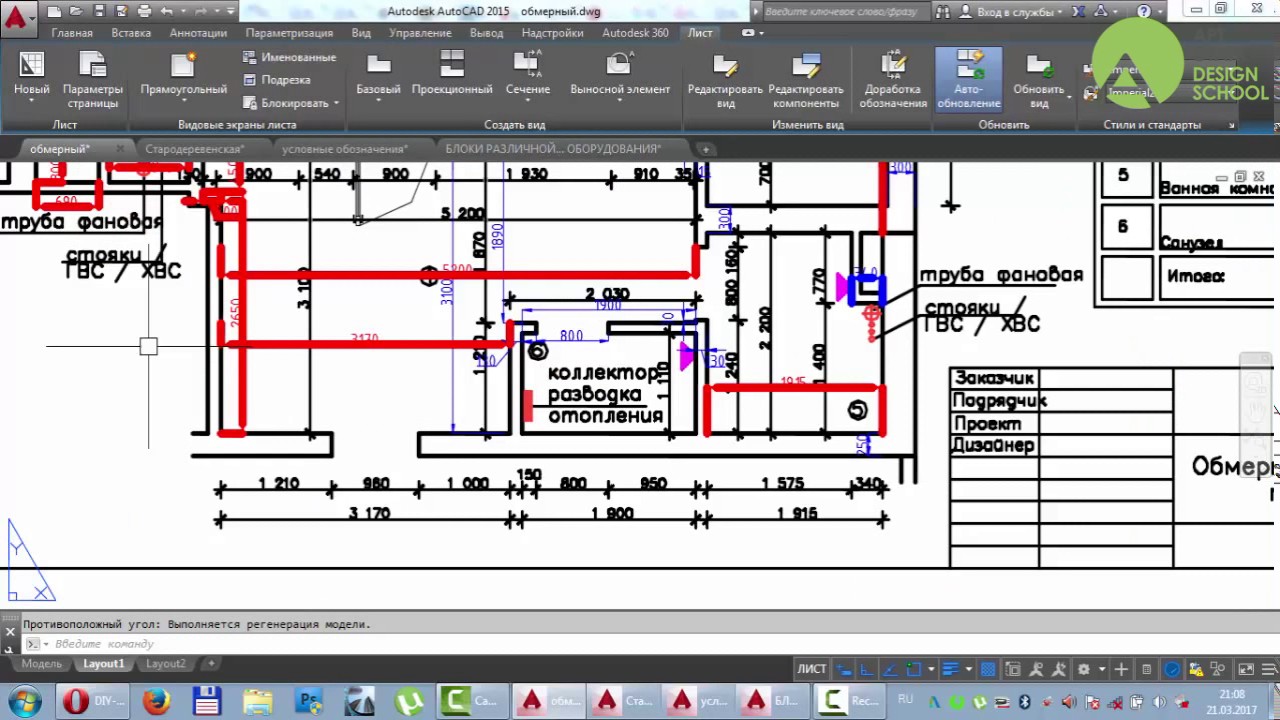Click the Обновить вид button
The height and width of the screenshot is (720, 1280).
point(1039,79)
